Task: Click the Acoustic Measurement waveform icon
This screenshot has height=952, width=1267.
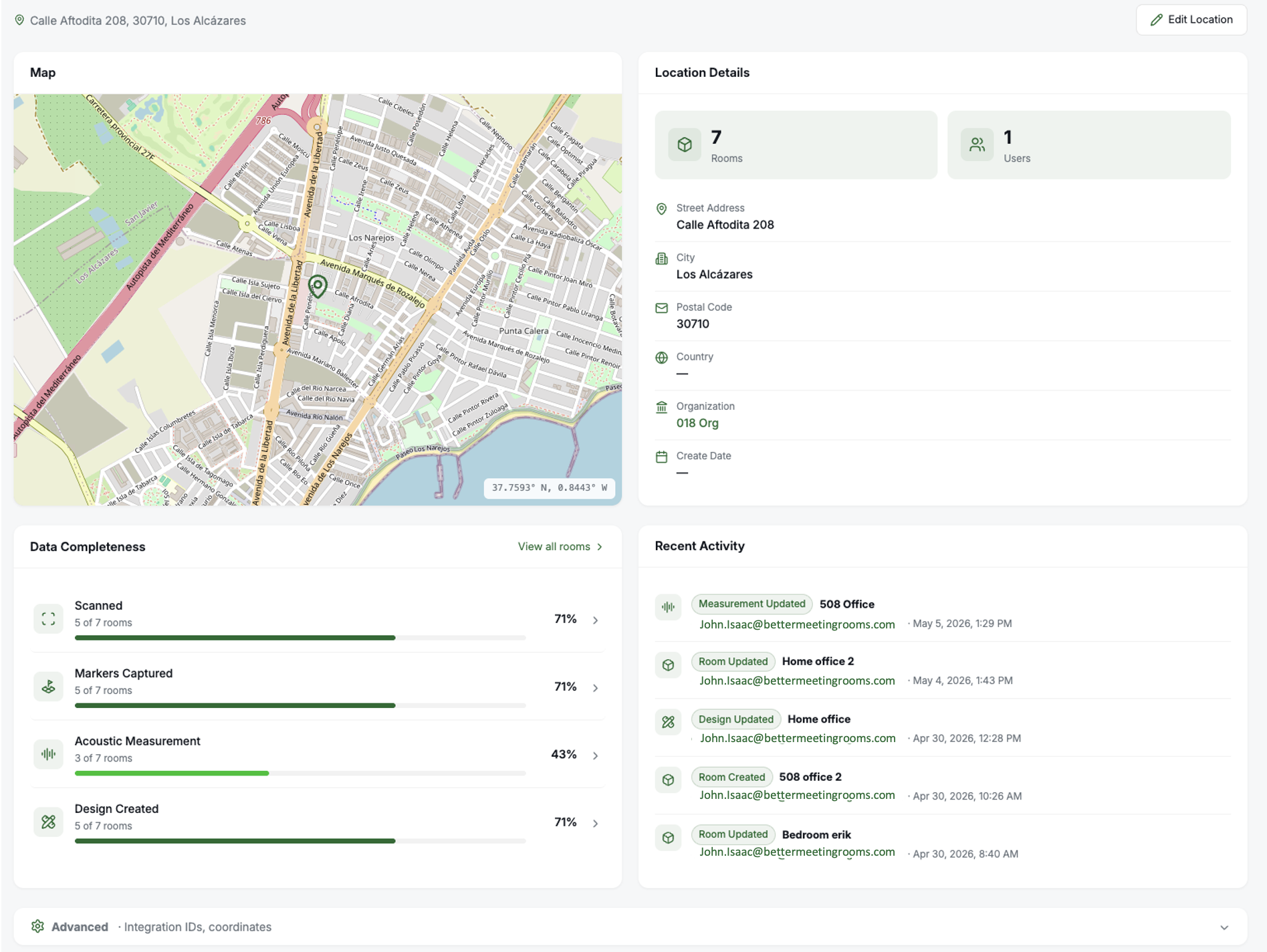Action: tap(48, 754)
